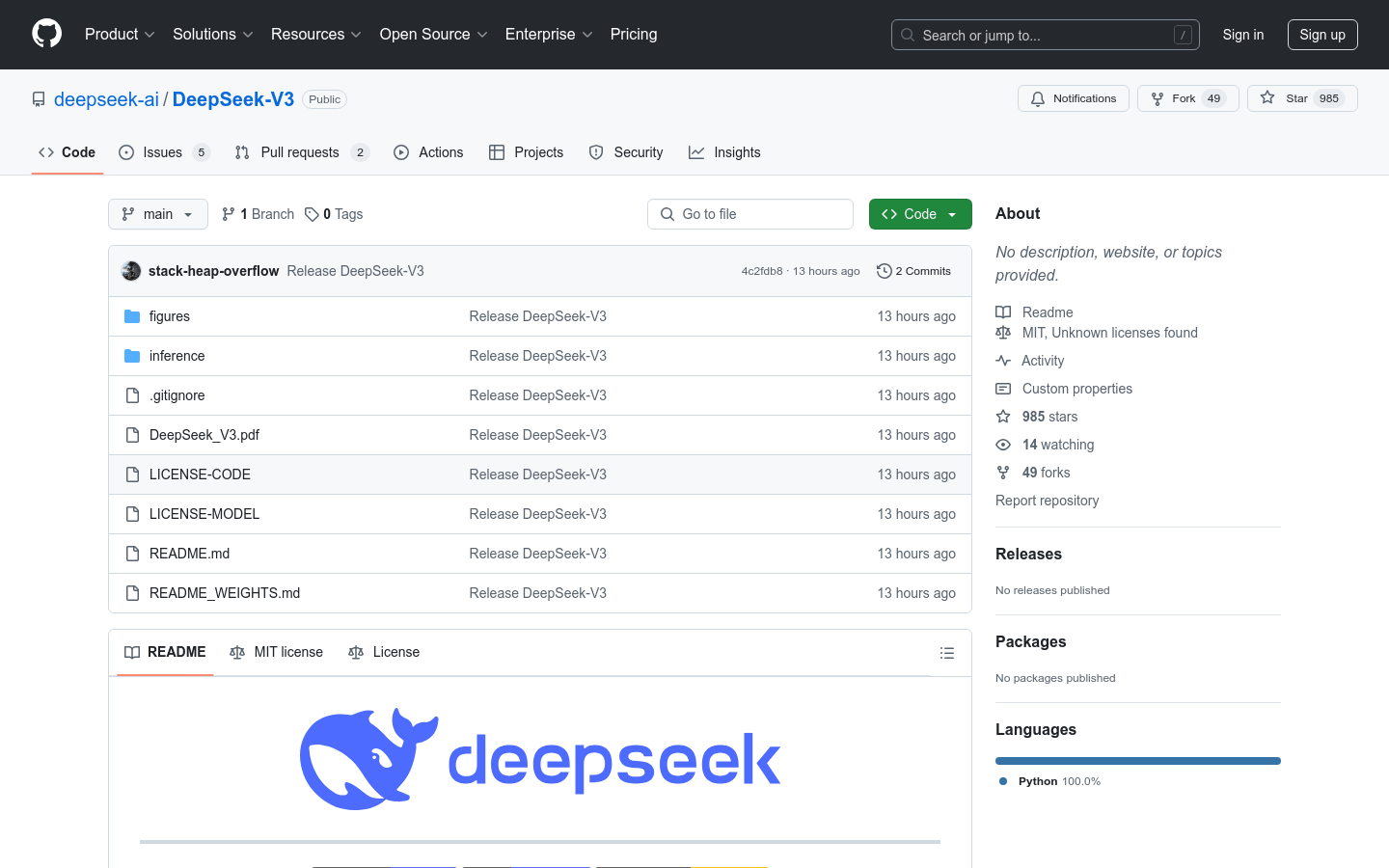Click the branch icon beside 1 Branch
Screen dimensions: 1389x868
click(229, 214)
